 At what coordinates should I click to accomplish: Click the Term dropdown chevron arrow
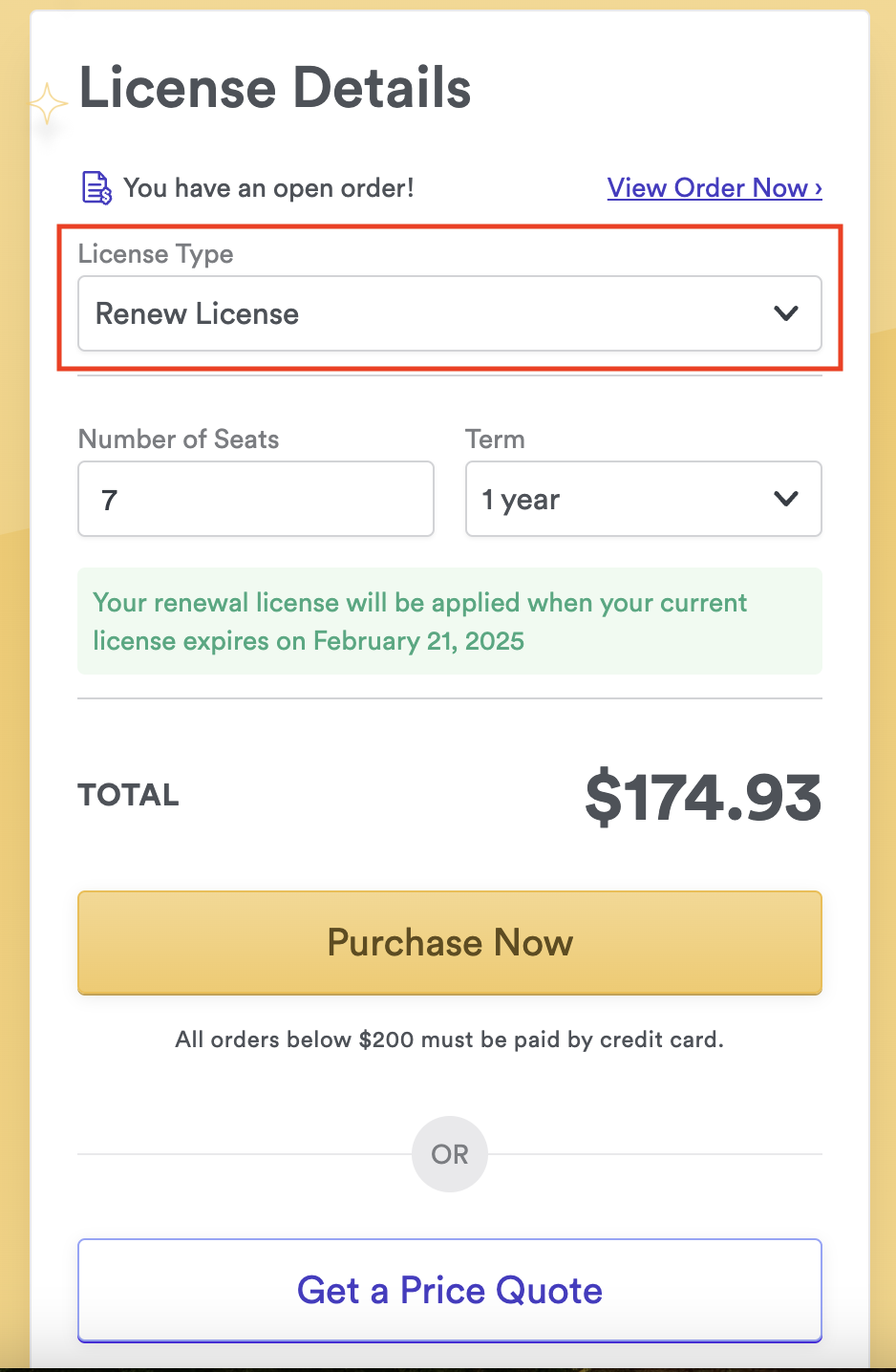click(785, 500)
